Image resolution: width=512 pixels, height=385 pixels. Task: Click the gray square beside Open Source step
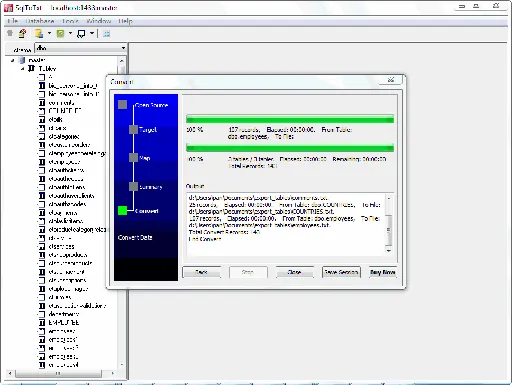point(122,105)
